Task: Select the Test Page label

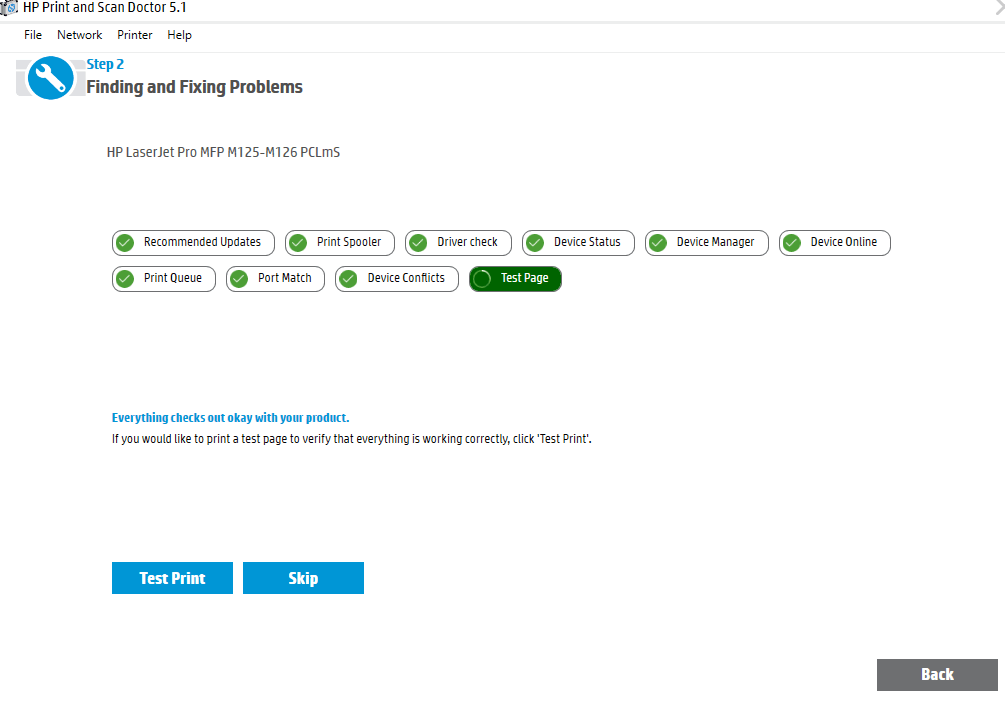Action: tap(524, 278)
